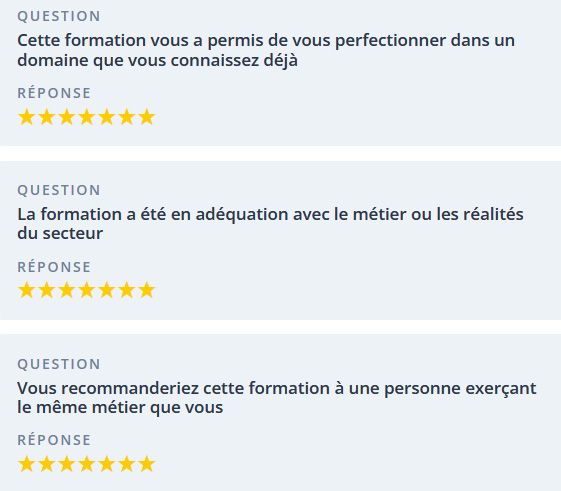Click first star of the adéquation question rating

coord(26,290)
